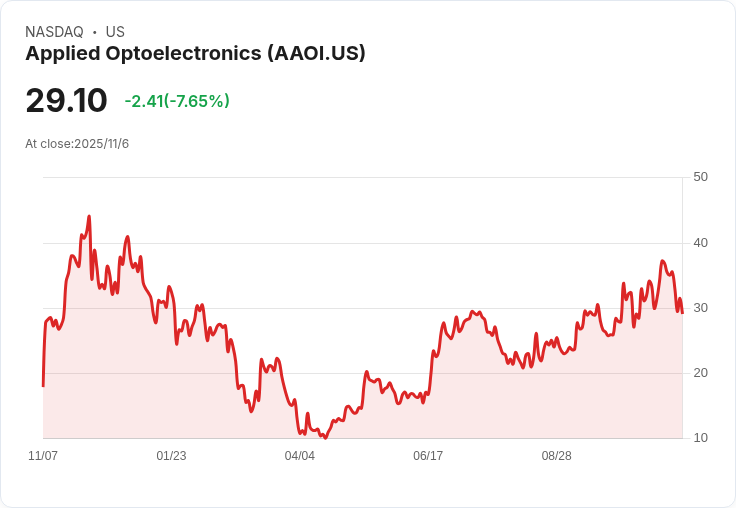Screen dimensions: 736x508
Task: Click the highest peak of the price line
Action: pos(89,216)
